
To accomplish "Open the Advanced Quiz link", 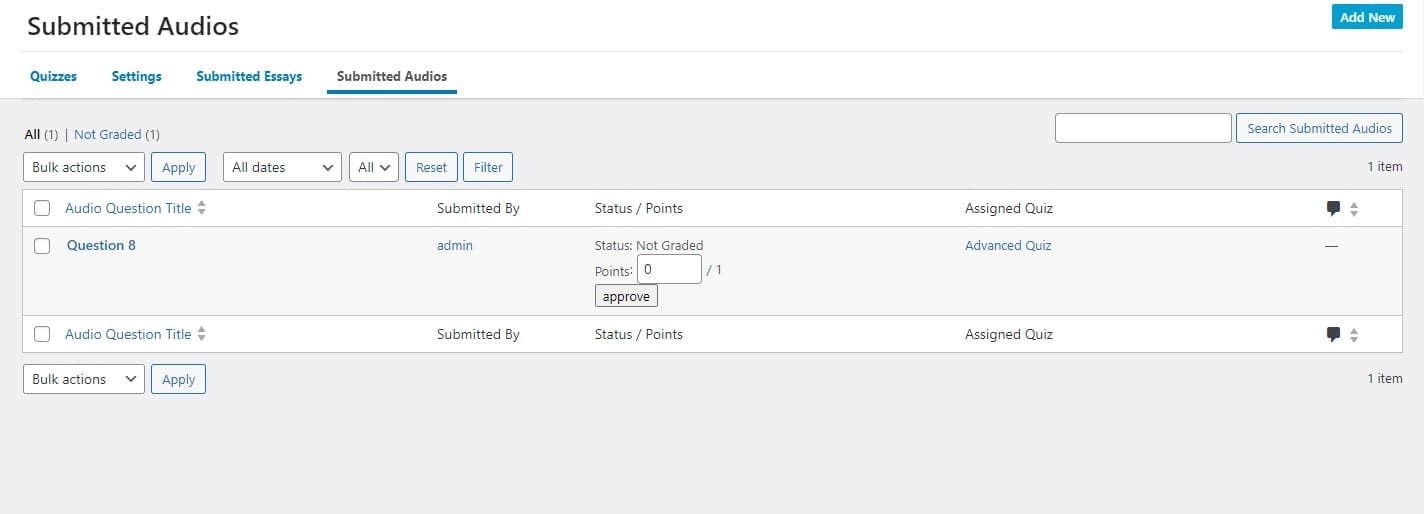I will [x=1008, y=245].
